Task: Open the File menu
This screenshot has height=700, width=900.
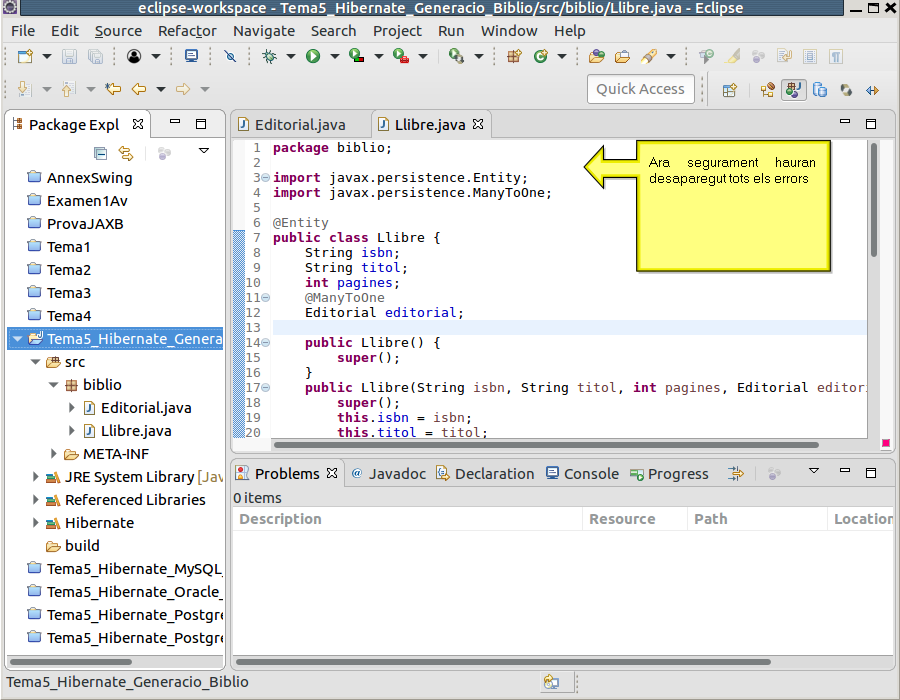Action: (x=23, y=31)
